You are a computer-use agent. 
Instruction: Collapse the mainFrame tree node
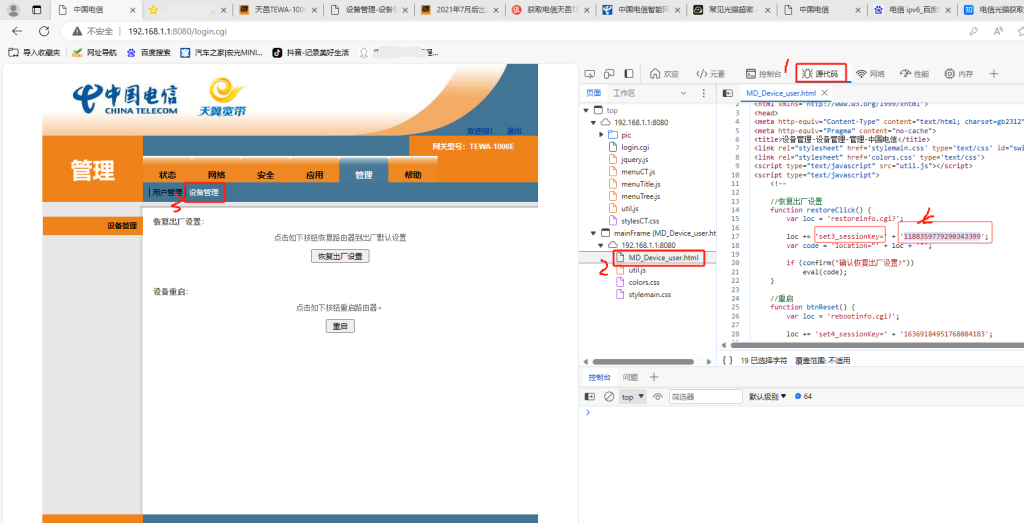pyautogui.click(x=593, y=232)
